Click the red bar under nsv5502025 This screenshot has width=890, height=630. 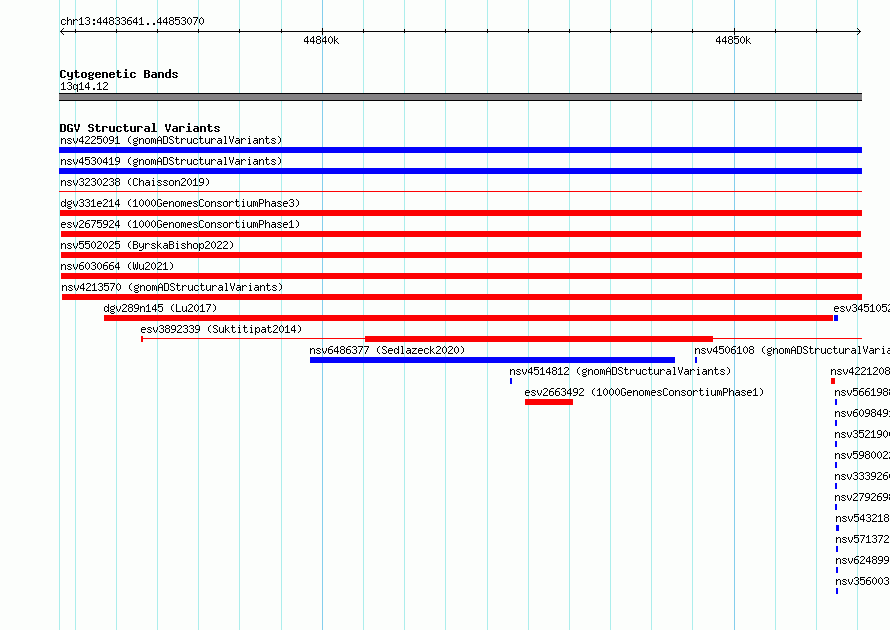click(460, 255)
